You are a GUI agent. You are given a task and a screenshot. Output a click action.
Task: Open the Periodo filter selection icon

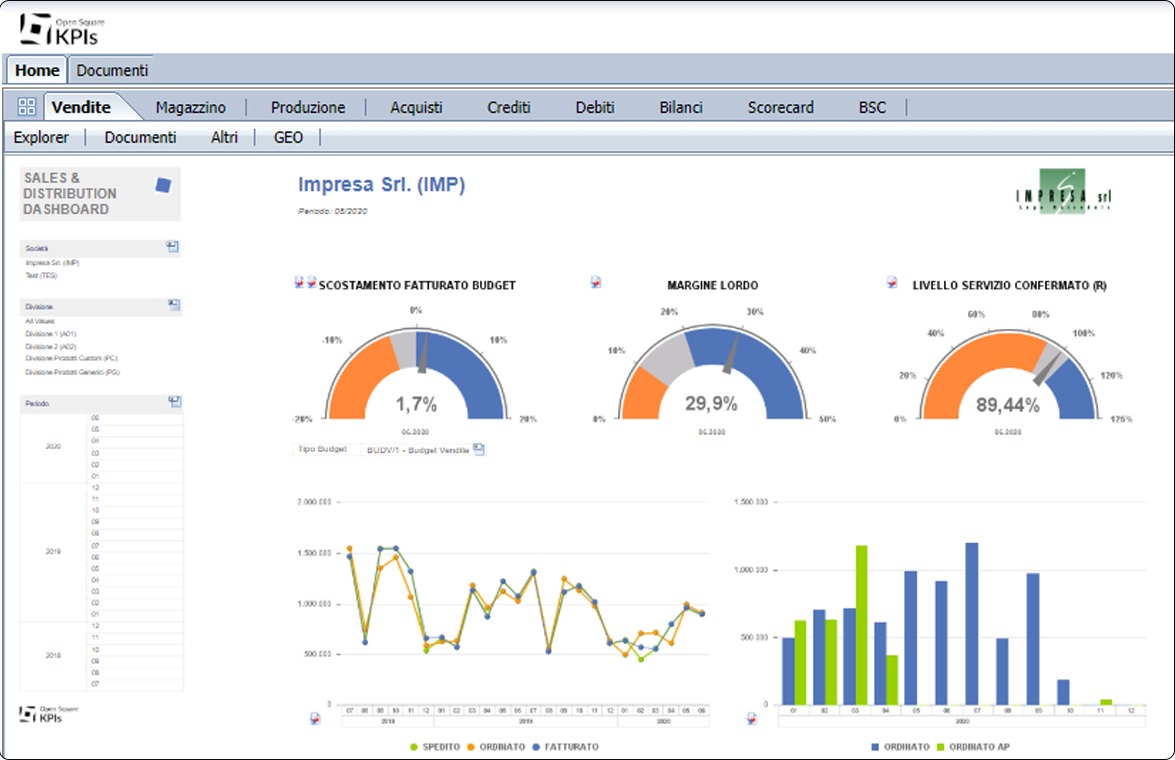tap(175, 402)
